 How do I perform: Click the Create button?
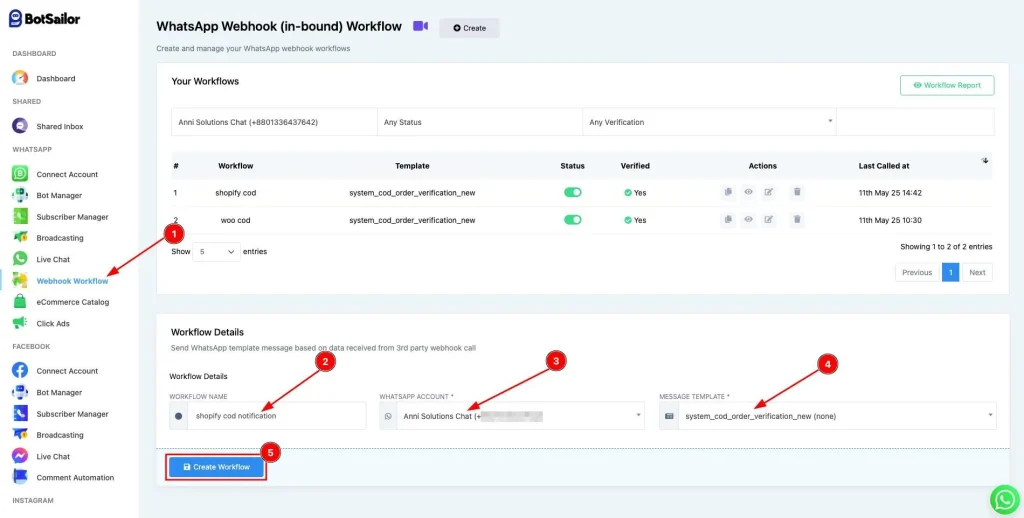click(x=470, y=28)
